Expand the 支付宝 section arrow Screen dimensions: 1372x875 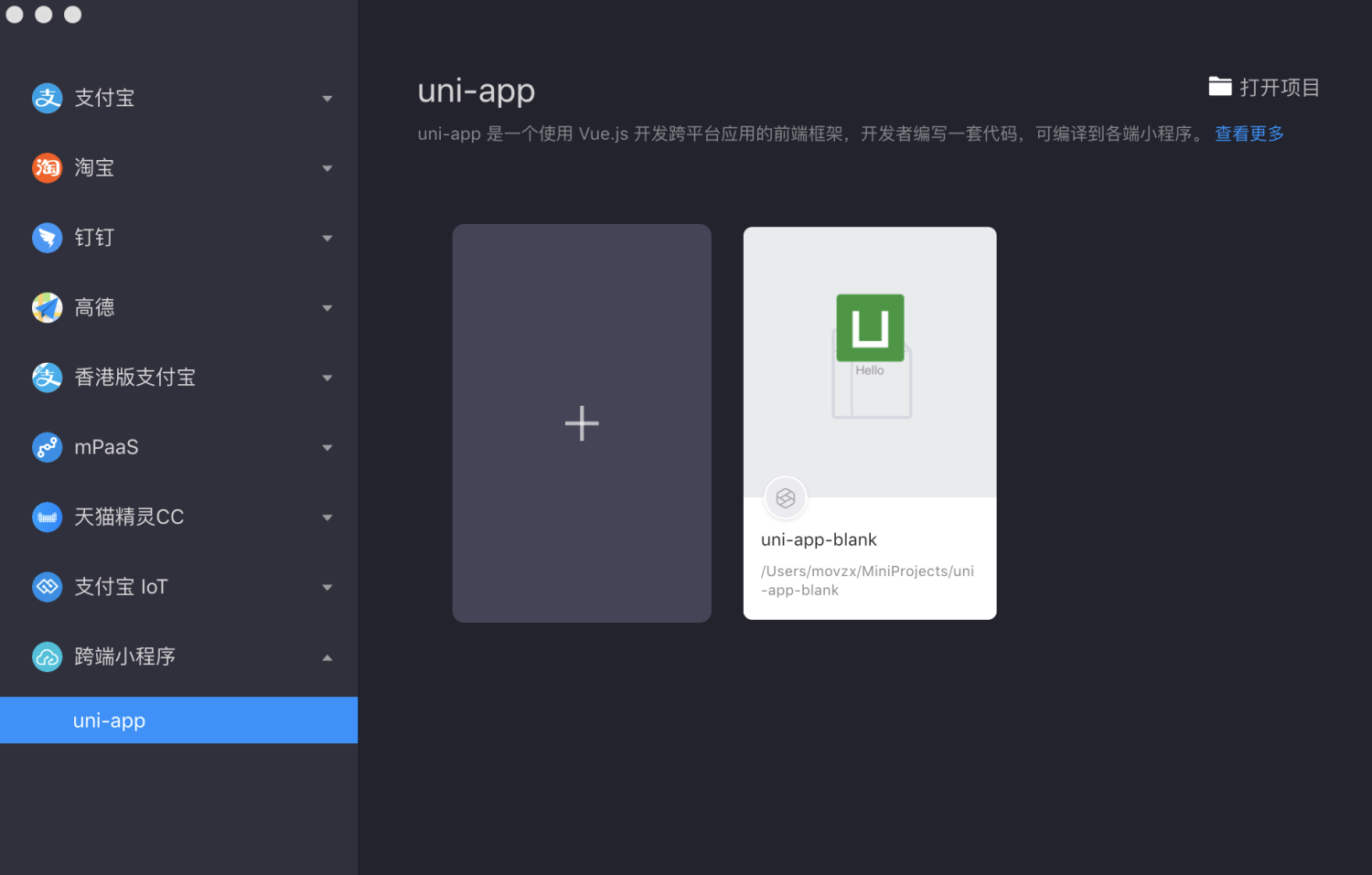327,99
